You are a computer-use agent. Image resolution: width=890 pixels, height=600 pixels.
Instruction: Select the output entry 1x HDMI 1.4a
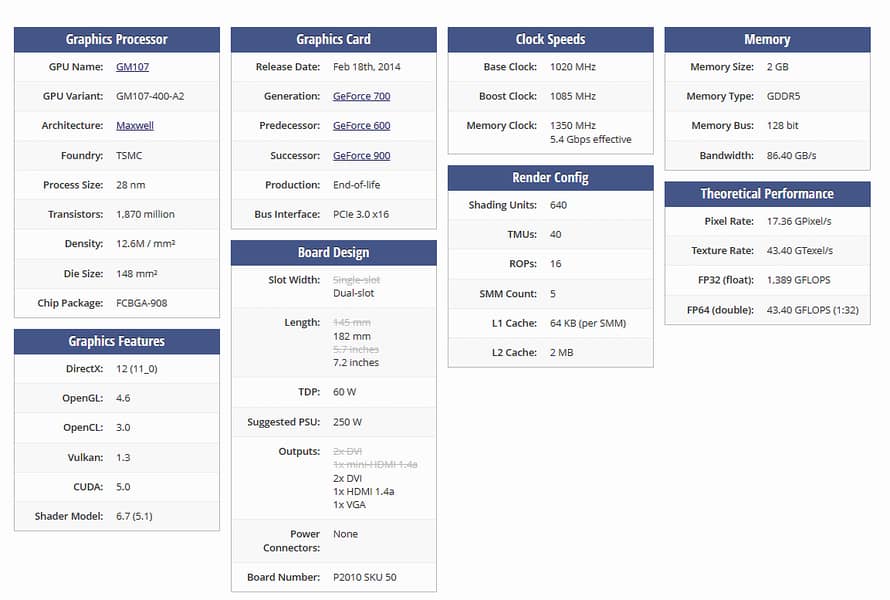(x=363, y=491)
